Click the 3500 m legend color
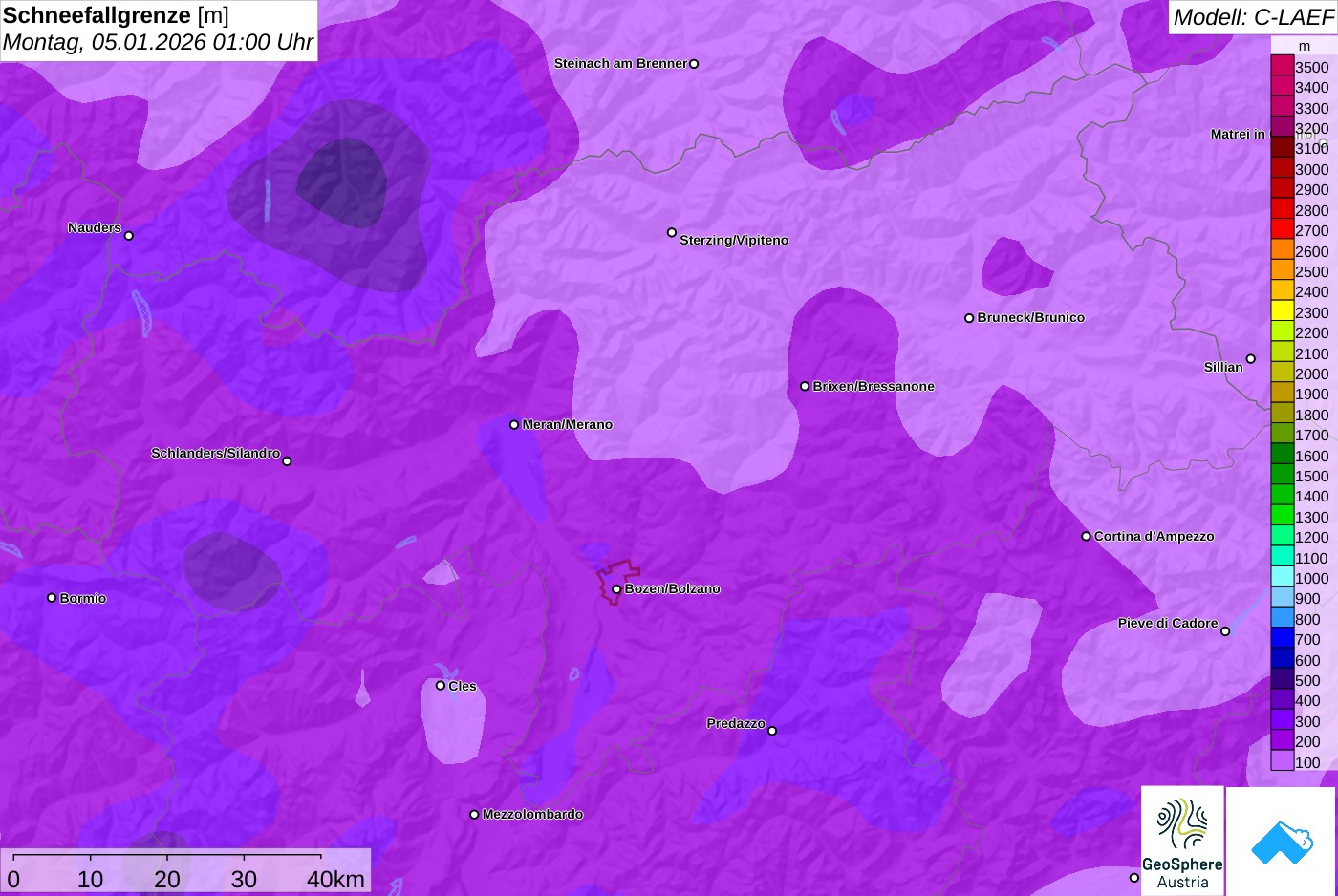Image resolution: width=1338 pixels, height=896 pixels. (x=1283, y=66)
